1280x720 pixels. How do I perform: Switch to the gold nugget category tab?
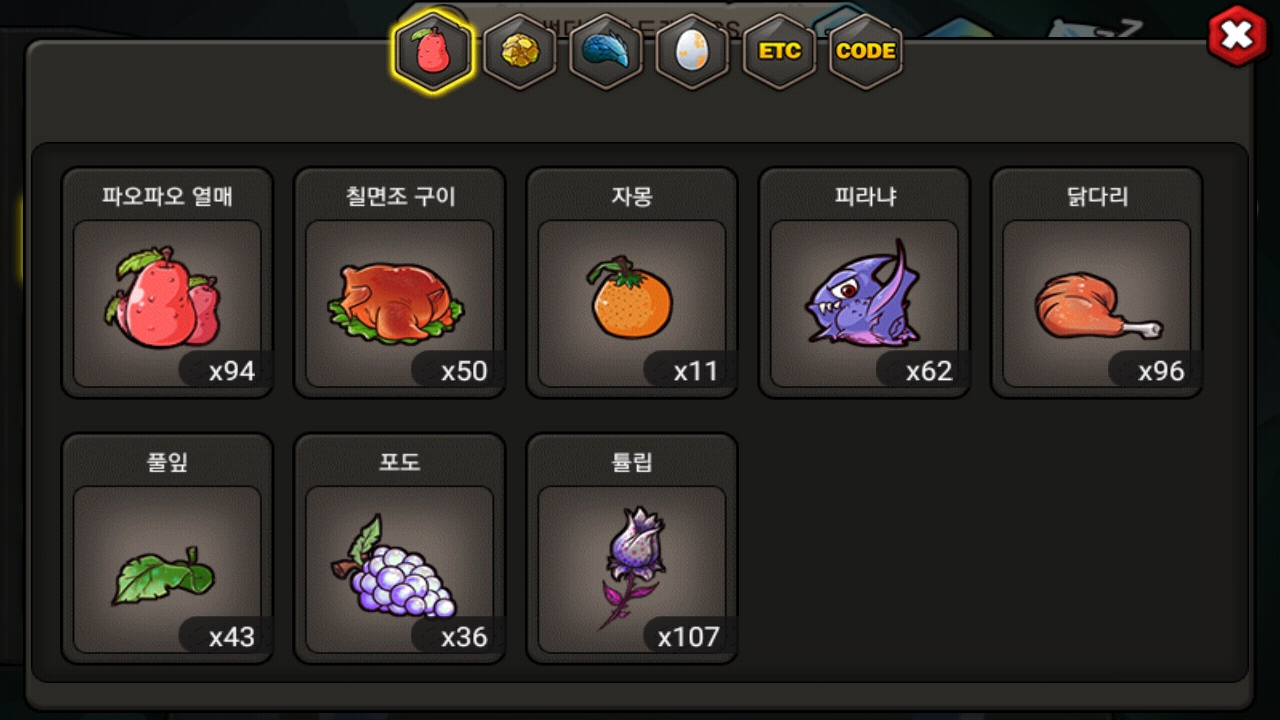tap(520, 52)
